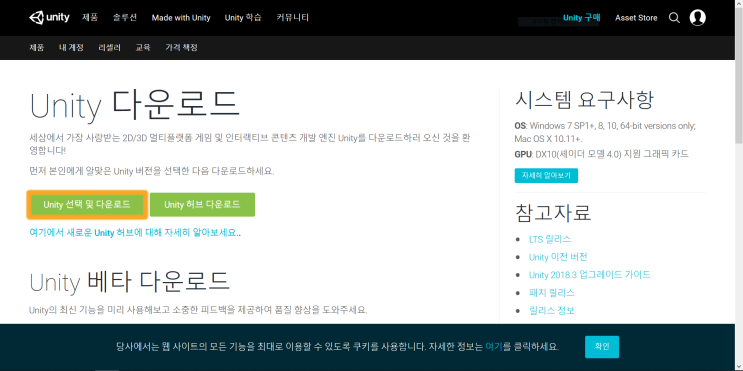Click the Unity 베타 다운로드 heading

point(130,282)
